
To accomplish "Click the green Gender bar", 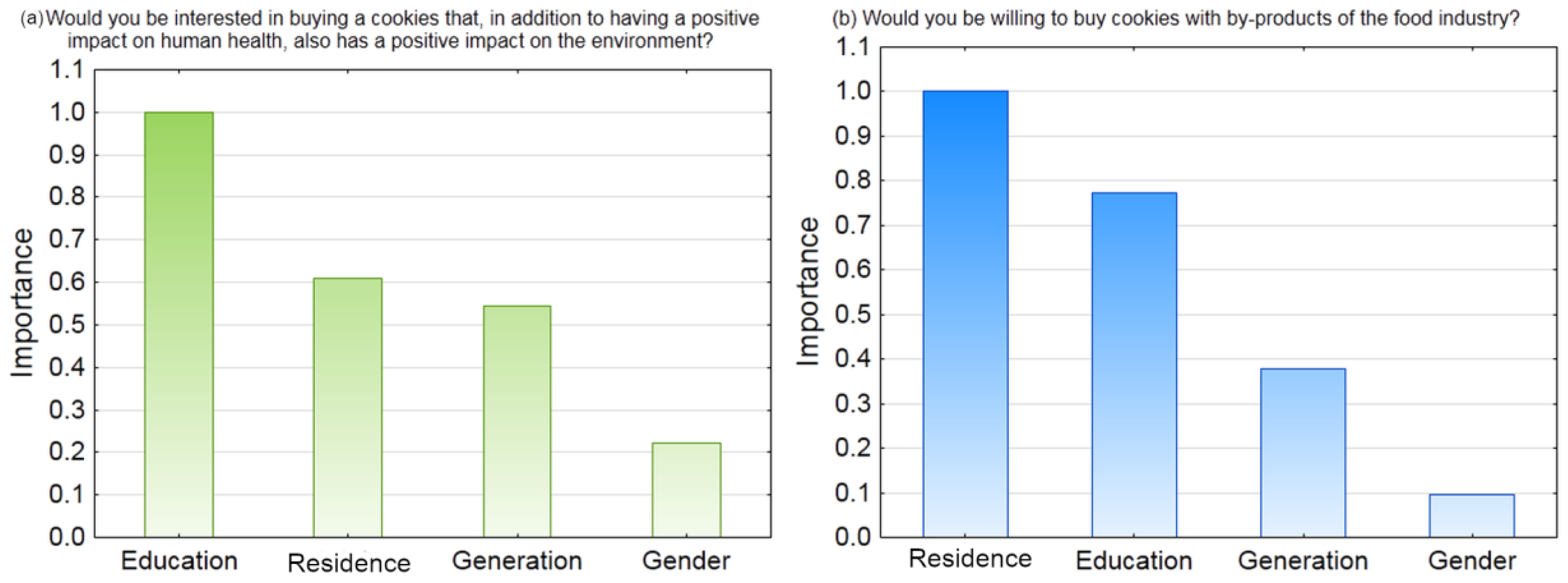I will (686, 490).
